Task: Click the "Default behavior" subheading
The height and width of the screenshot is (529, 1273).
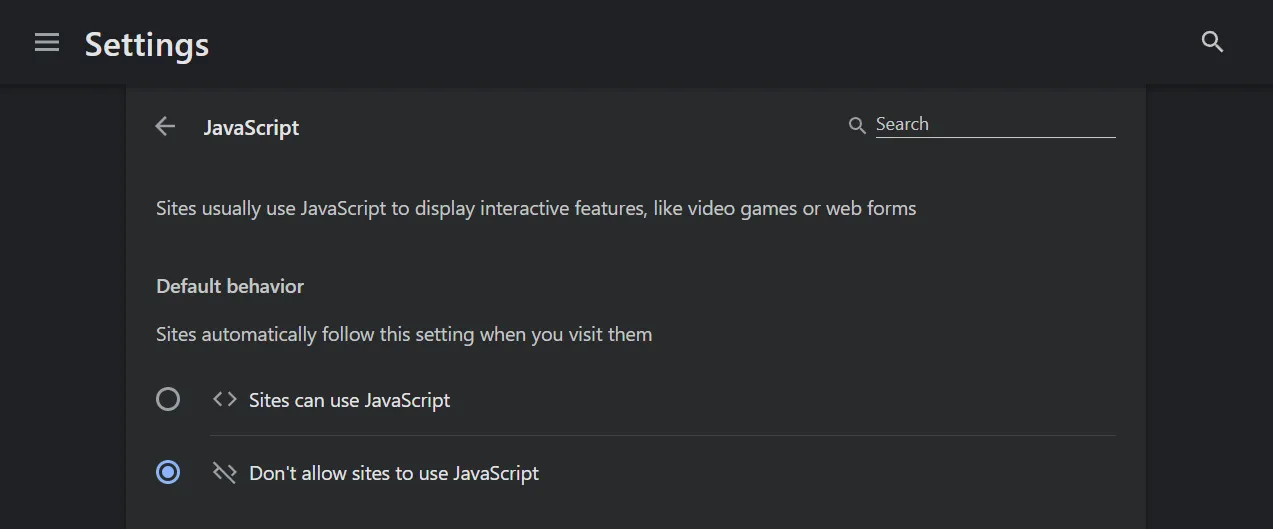Action: [x=230, y=286]
